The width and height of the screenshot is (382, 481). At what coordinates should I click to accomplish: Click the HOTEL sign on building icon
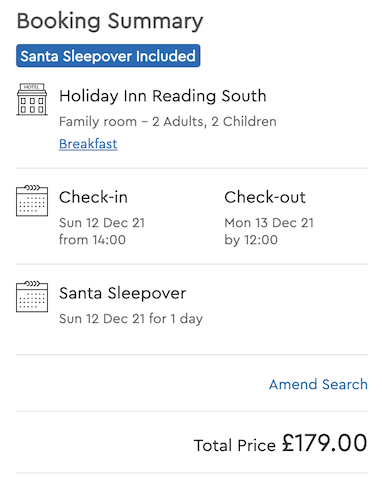tap(32, 87)
